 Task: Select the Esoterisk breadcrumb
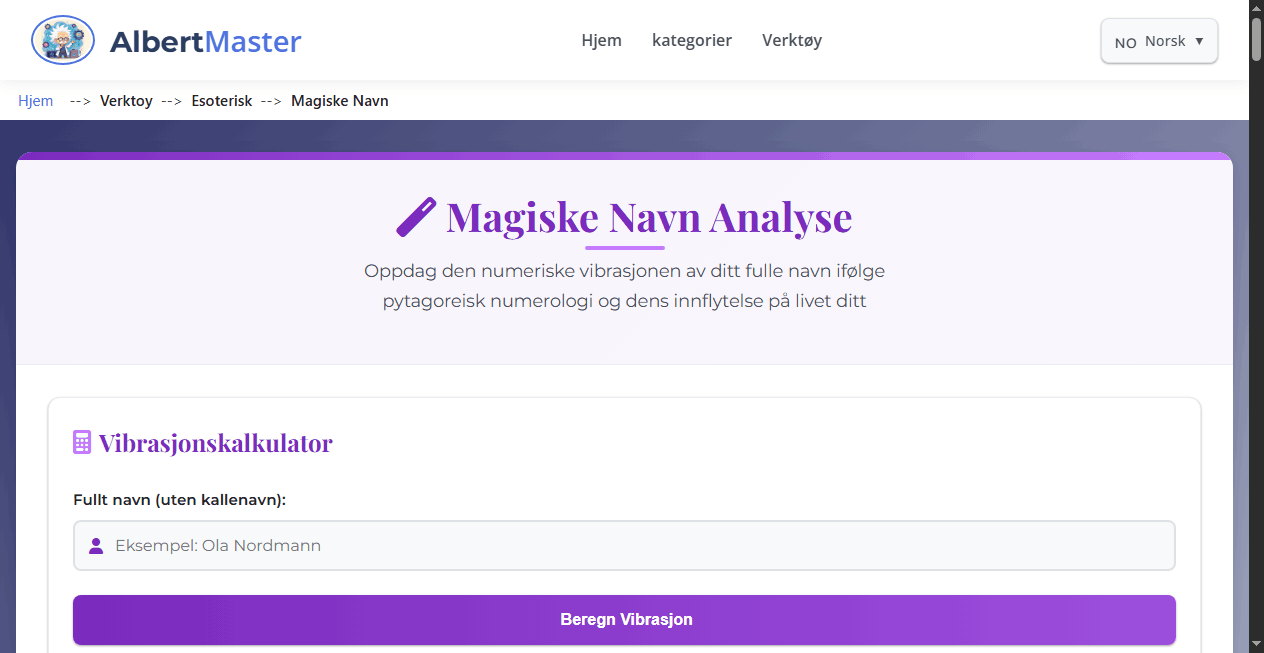click(x=222, y=101)
